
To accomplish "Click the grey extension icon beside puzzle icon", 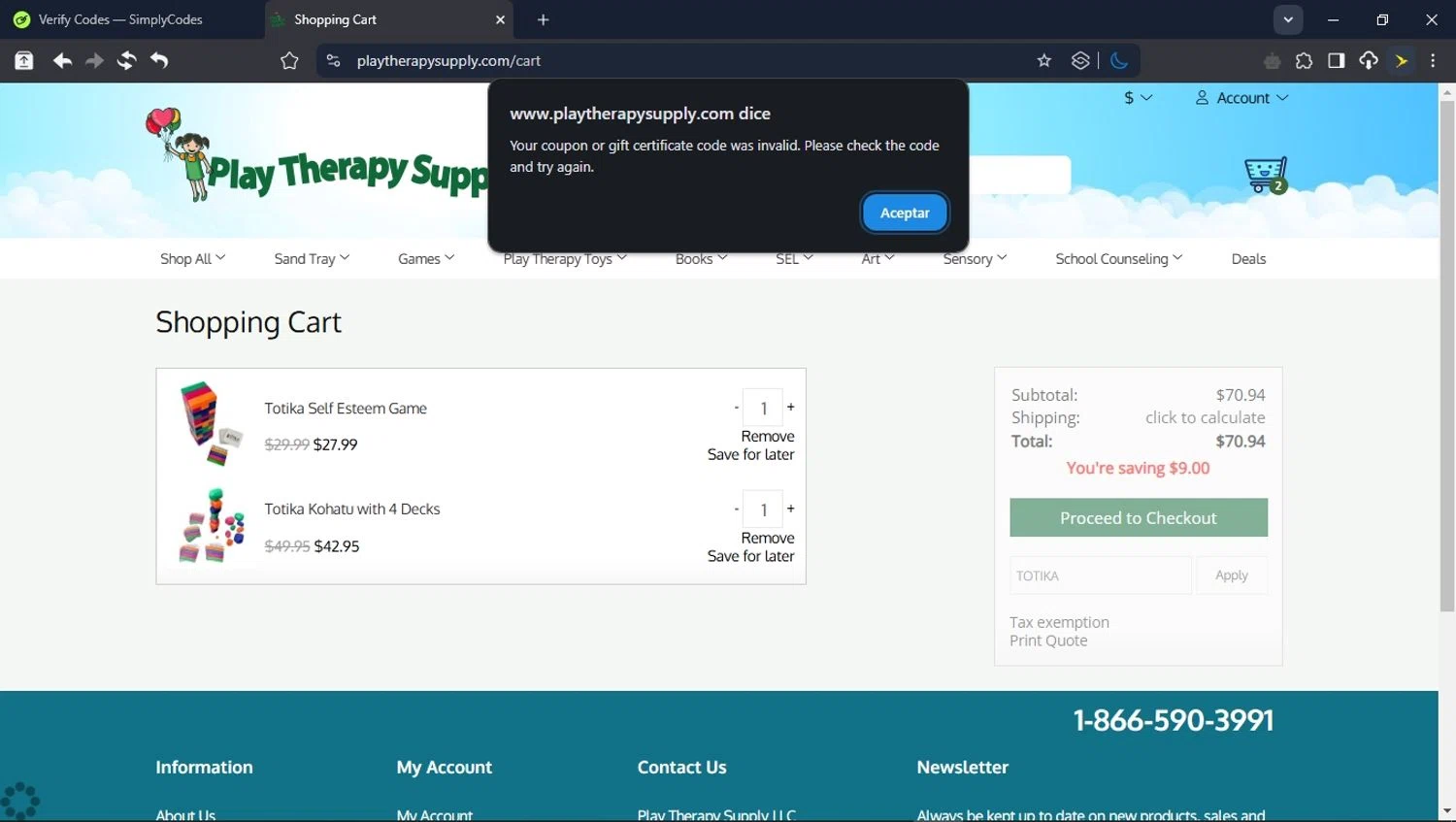I will click(1272, 61).
